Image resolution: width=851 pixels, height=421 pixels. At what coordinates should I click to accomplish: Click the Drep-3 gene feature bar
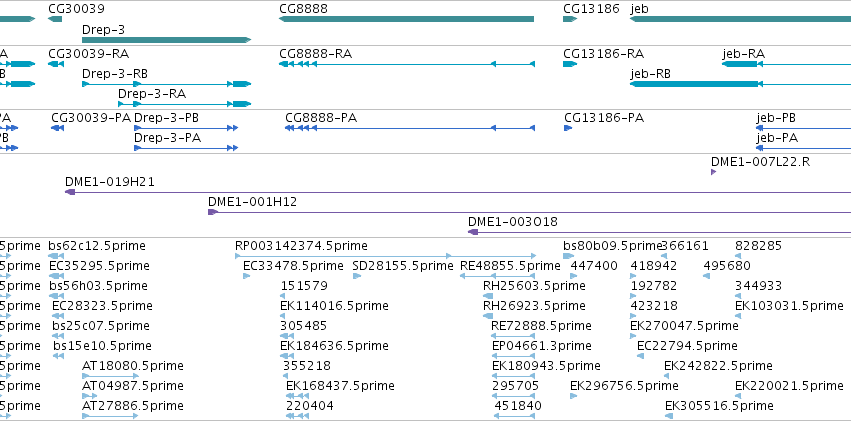[167, 40]
